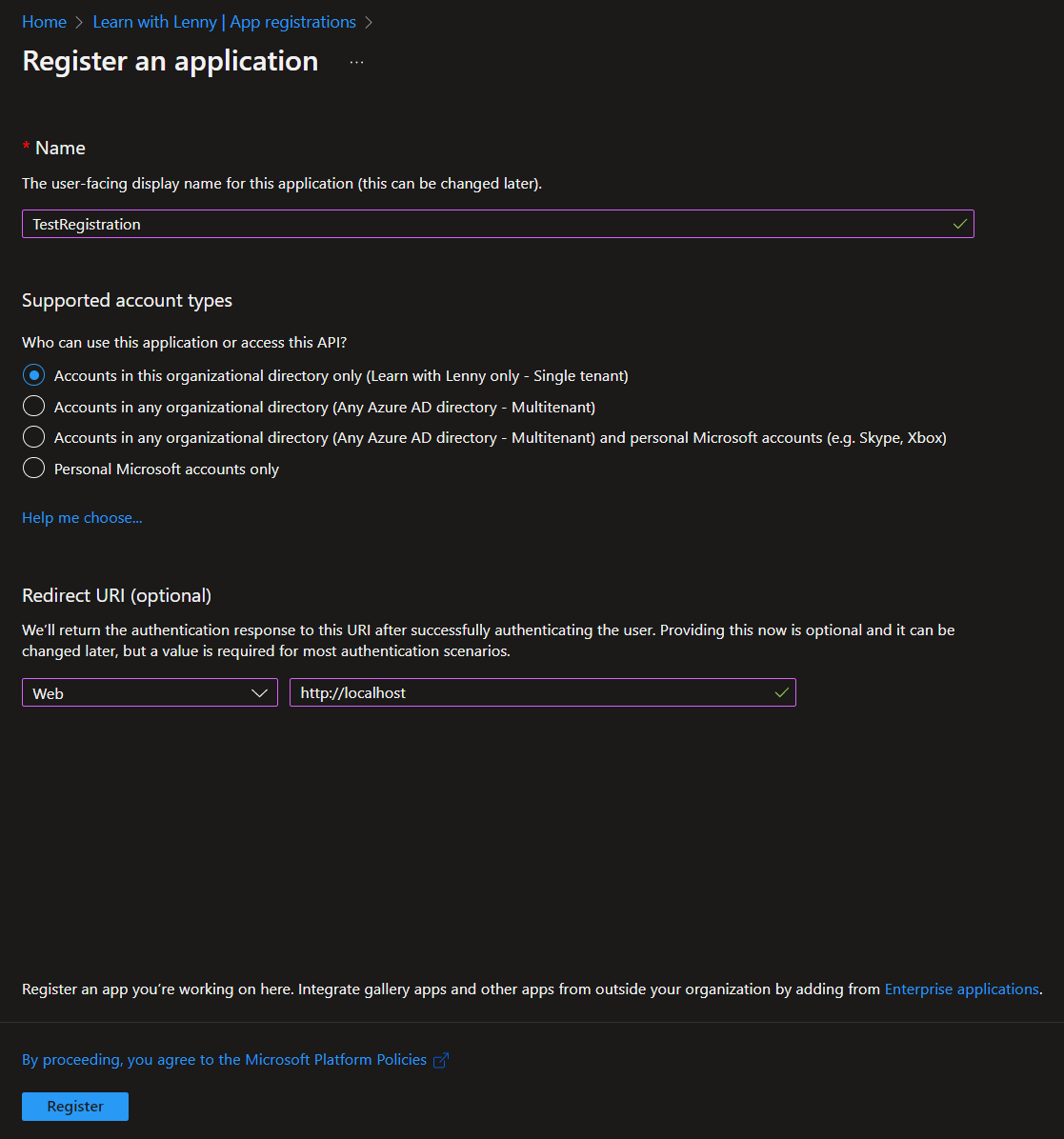
Task: Select Personal Microsoft accounts only
Action: coord(33,468)
